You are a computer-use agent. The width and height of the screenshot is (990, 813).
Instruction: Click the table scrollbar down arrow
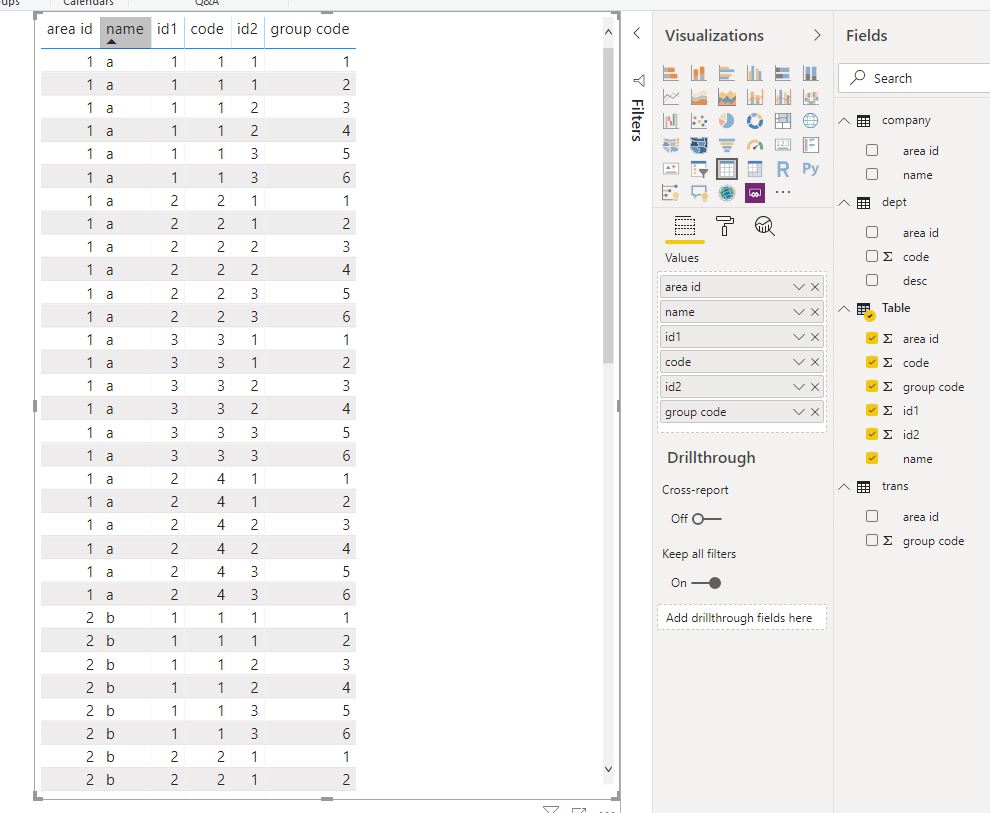[608, 769]
